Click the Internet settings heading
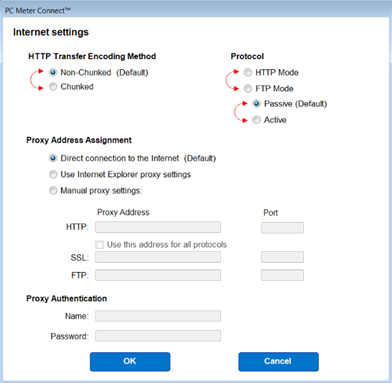Viewport: 392px width, 383px height. (51, 32)
